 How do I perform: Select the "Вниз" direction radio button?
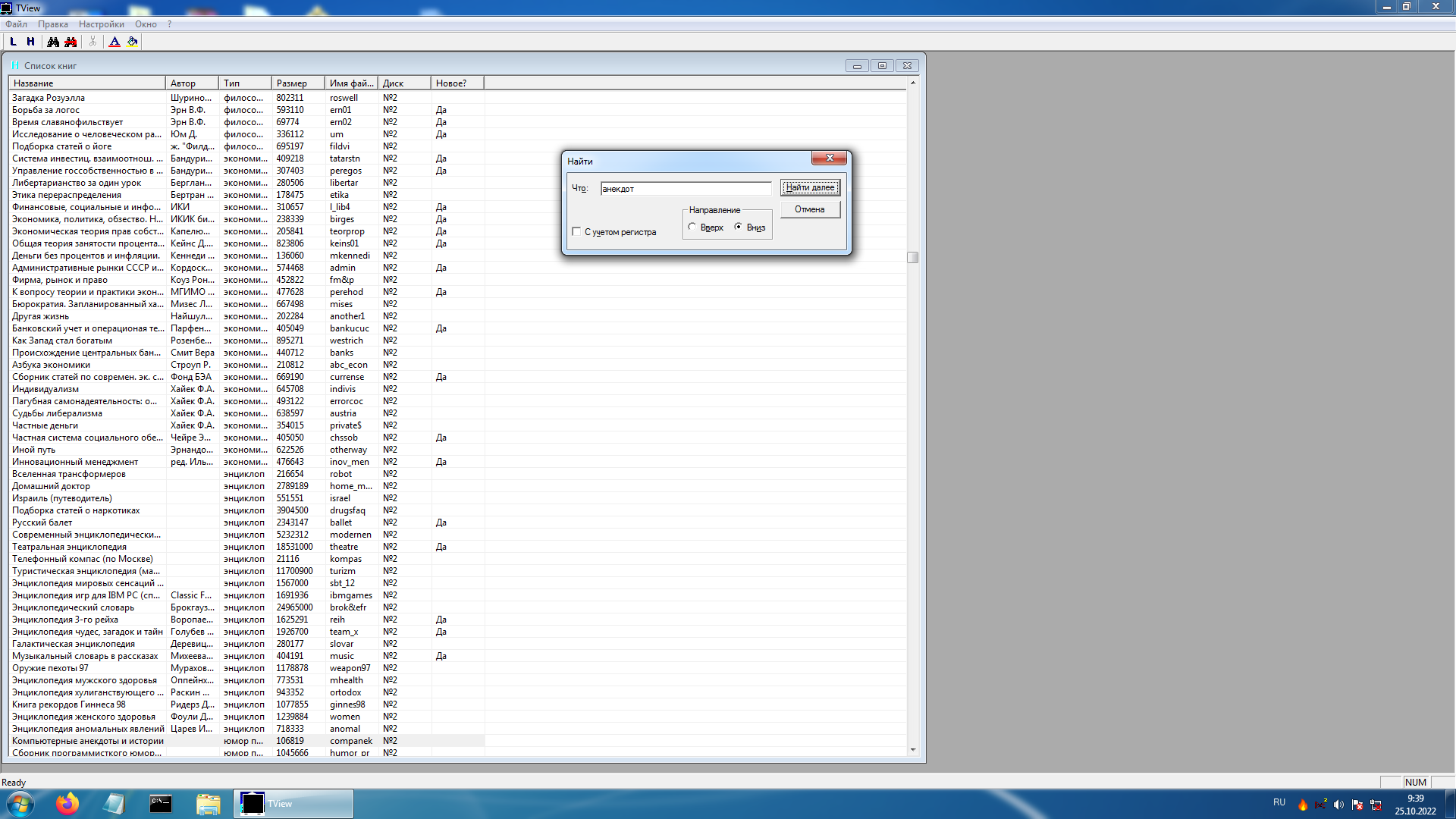tap(738, 227)
